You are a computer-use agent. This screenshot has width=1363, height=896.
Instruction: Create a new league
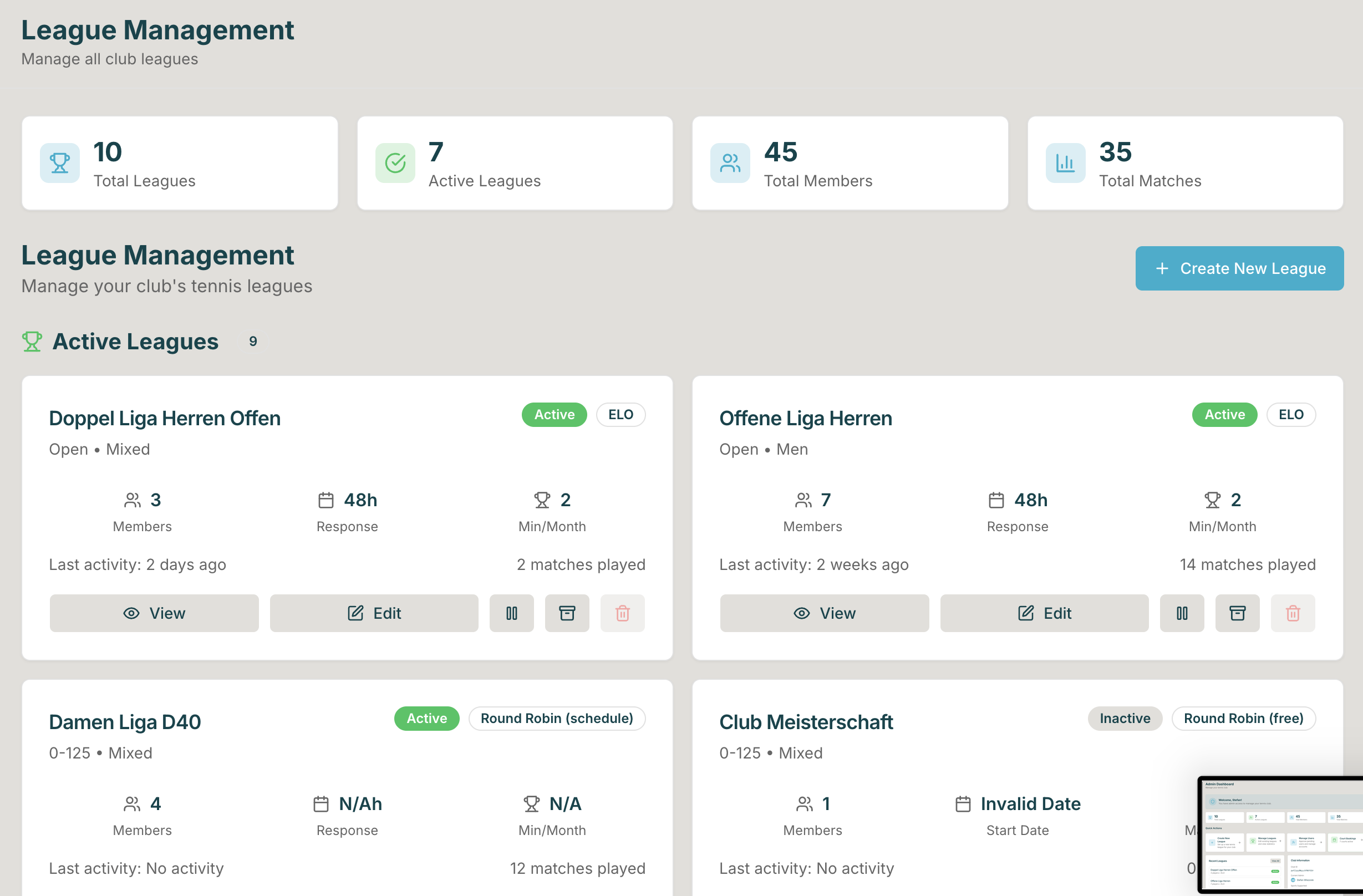pyautogui.click(x=1239, y=268)
